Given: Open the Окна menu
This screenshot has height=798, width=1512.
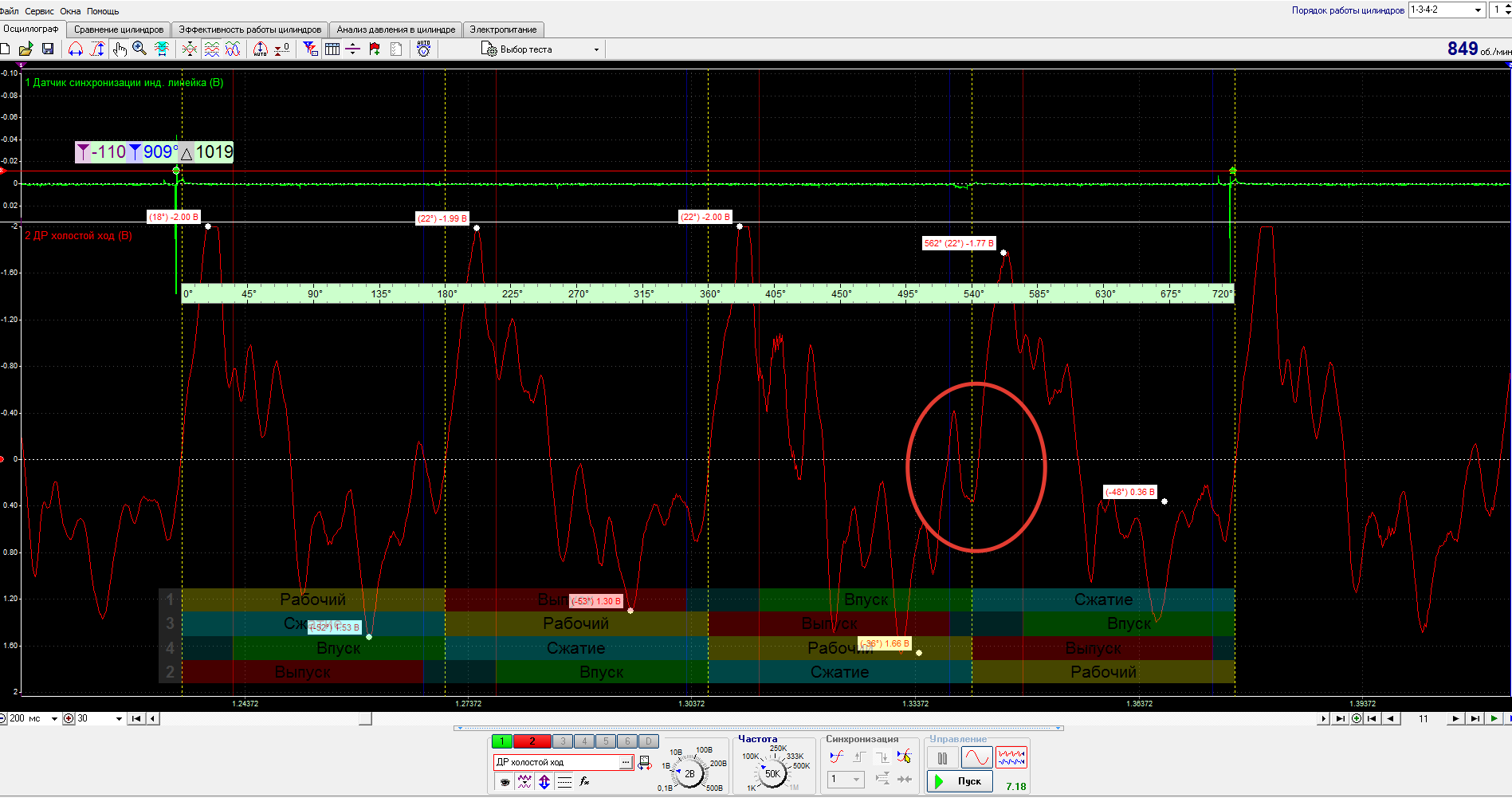Looking at the screenshot, I should click(x=70, y=11).
